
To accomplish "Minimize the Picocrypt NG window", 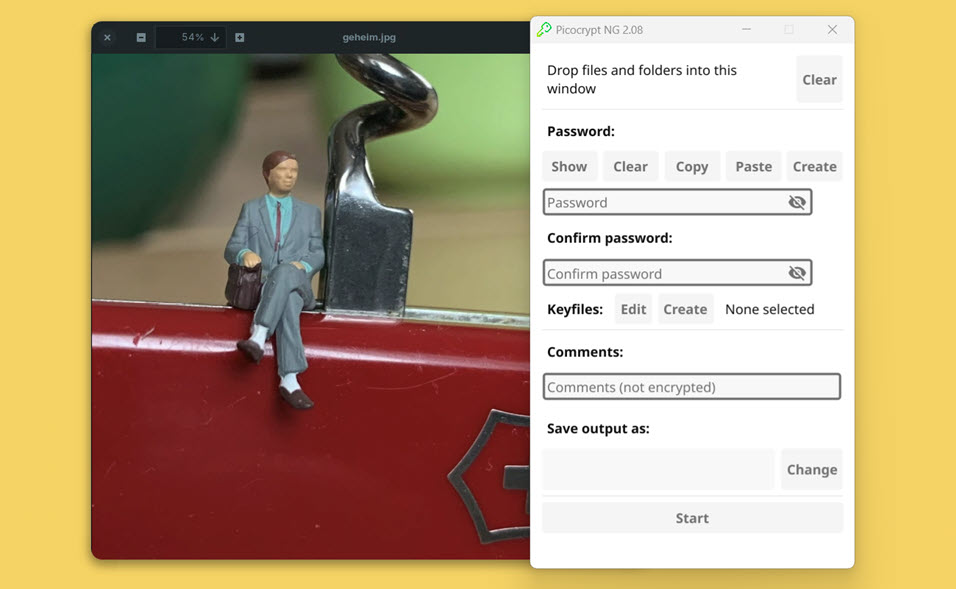I will click(746, 30).
